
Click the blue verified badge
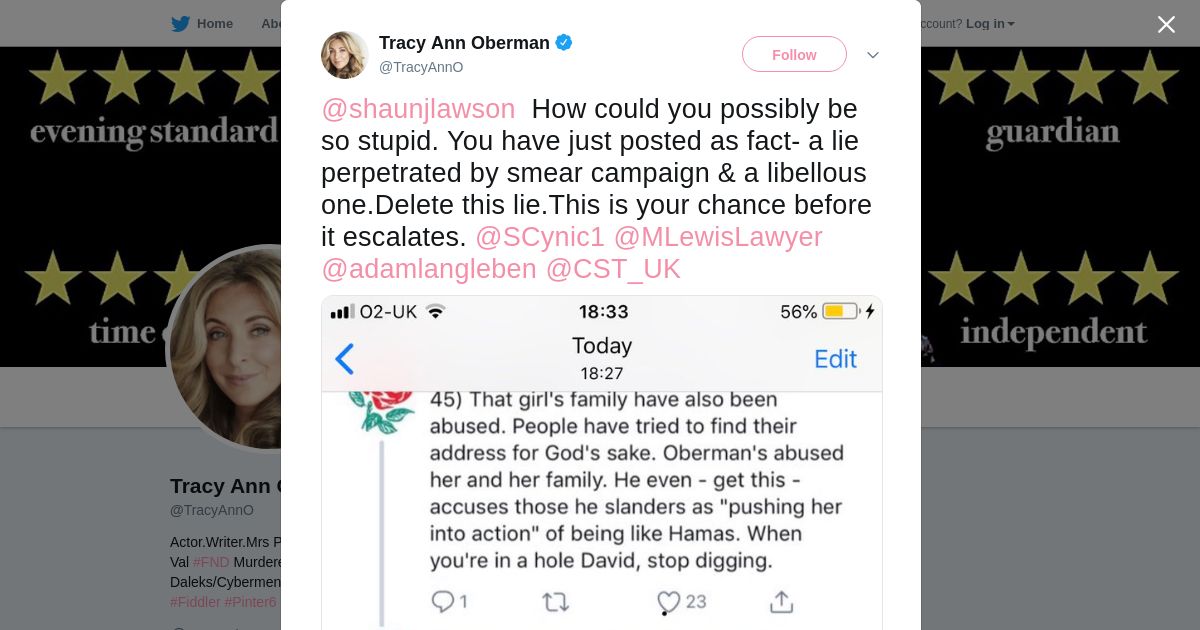[564, 43]
